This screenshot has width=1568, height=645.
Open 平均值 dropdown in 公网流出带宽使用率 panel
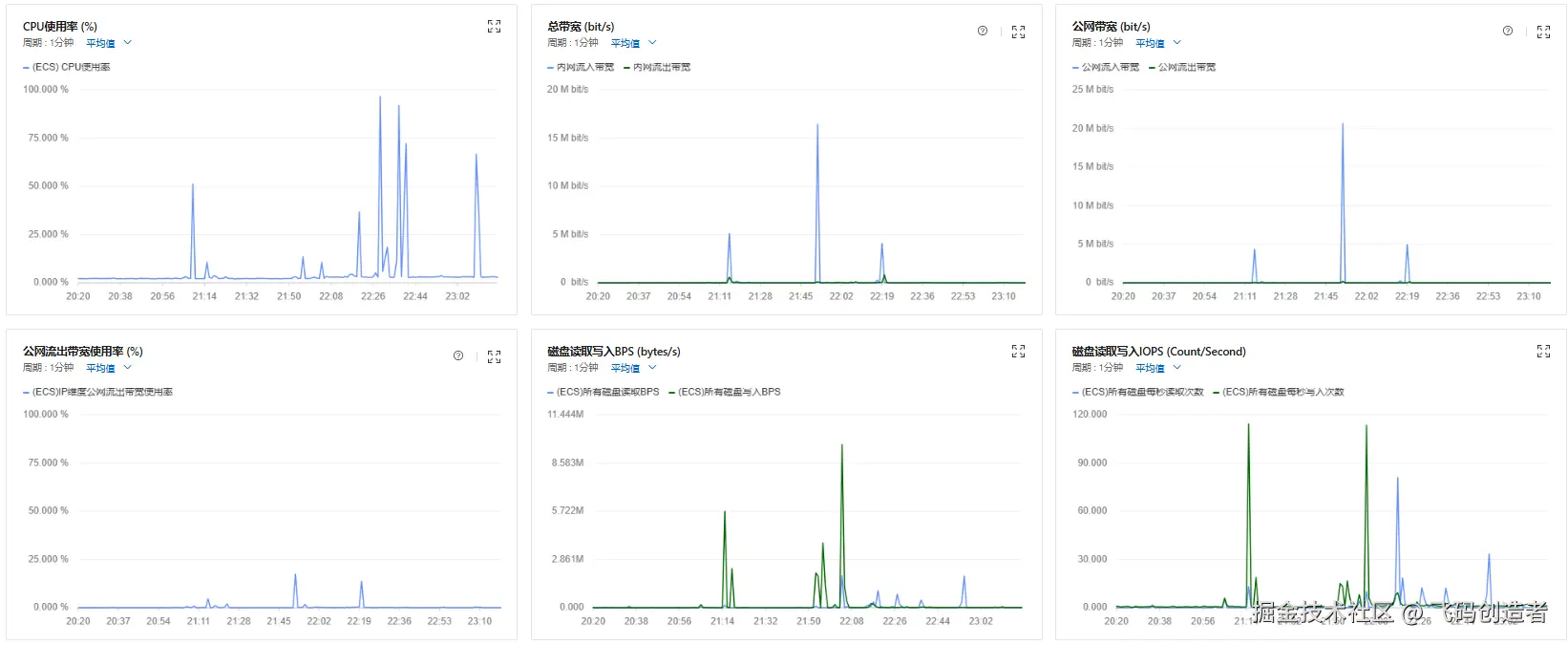pos(109,368)
